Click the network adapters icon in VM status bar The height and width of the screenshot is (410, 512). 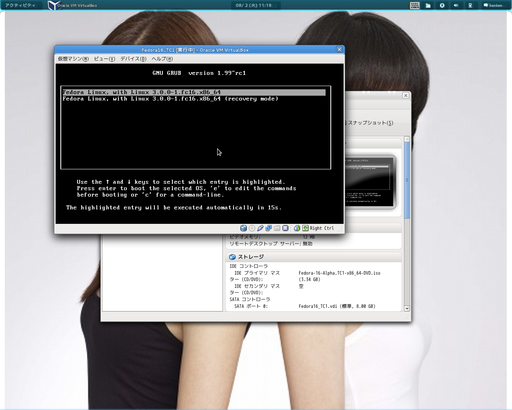268,228
